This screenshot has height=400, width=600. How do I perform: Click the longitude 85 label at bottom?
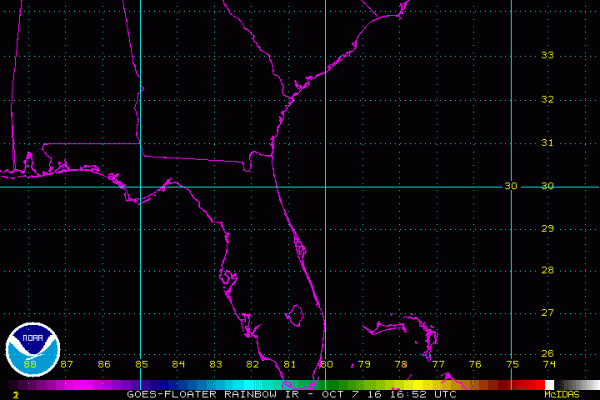141,364
